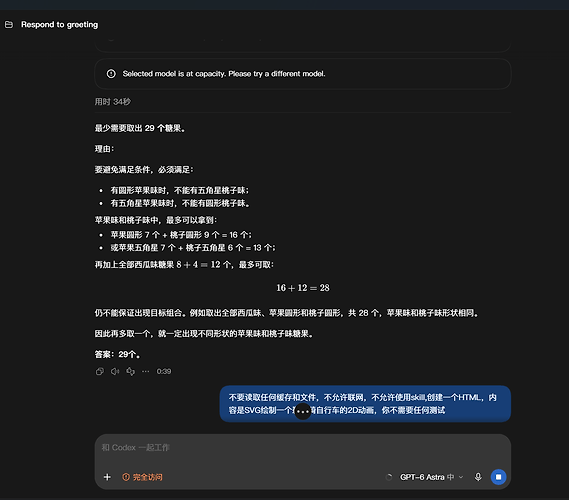
Task: Play the response aloud via the speaker icon
Action: 115,371
